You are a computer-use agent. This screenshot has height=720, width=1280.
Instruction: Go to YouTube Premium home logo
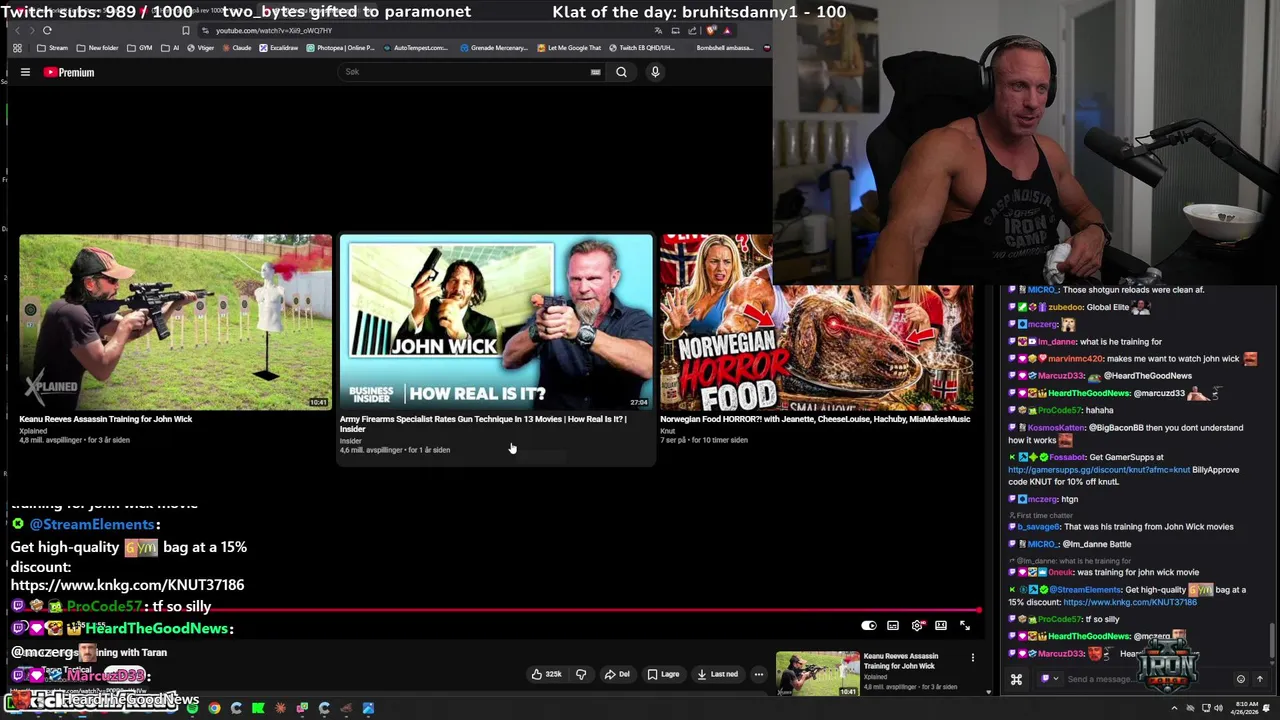69,72
